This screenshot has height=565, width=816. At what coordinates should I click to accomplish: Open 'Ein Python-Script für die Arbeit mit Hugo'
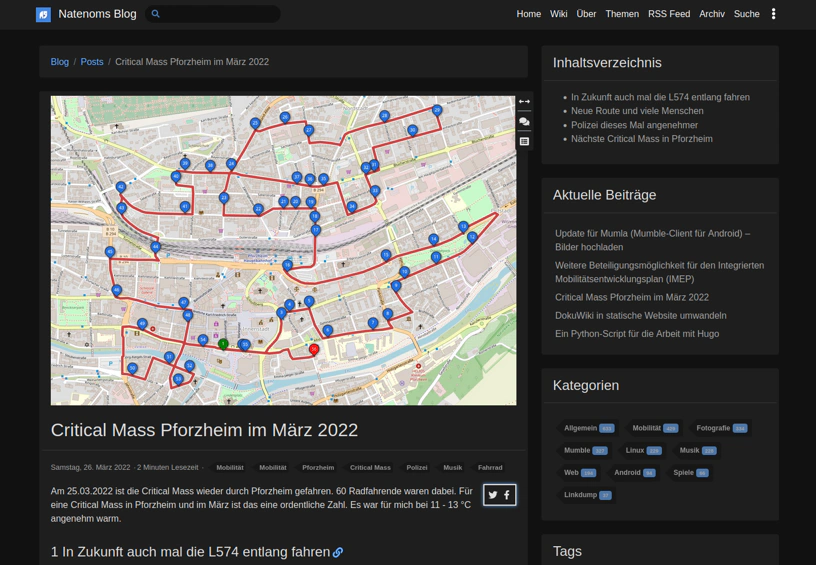[637, 333]
